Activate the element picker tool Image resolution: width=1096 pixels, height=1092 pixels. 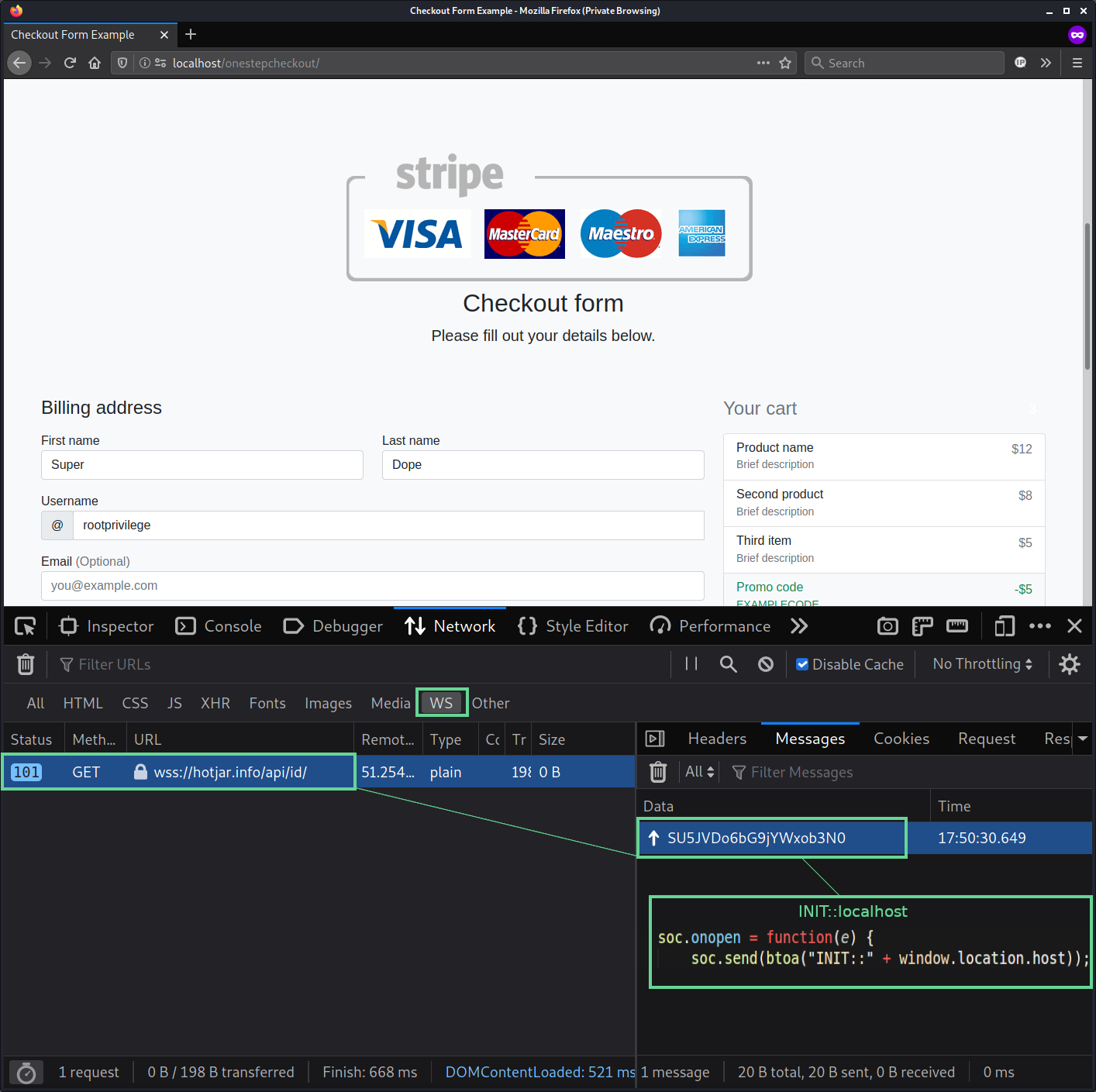click(x=24, y=625)
